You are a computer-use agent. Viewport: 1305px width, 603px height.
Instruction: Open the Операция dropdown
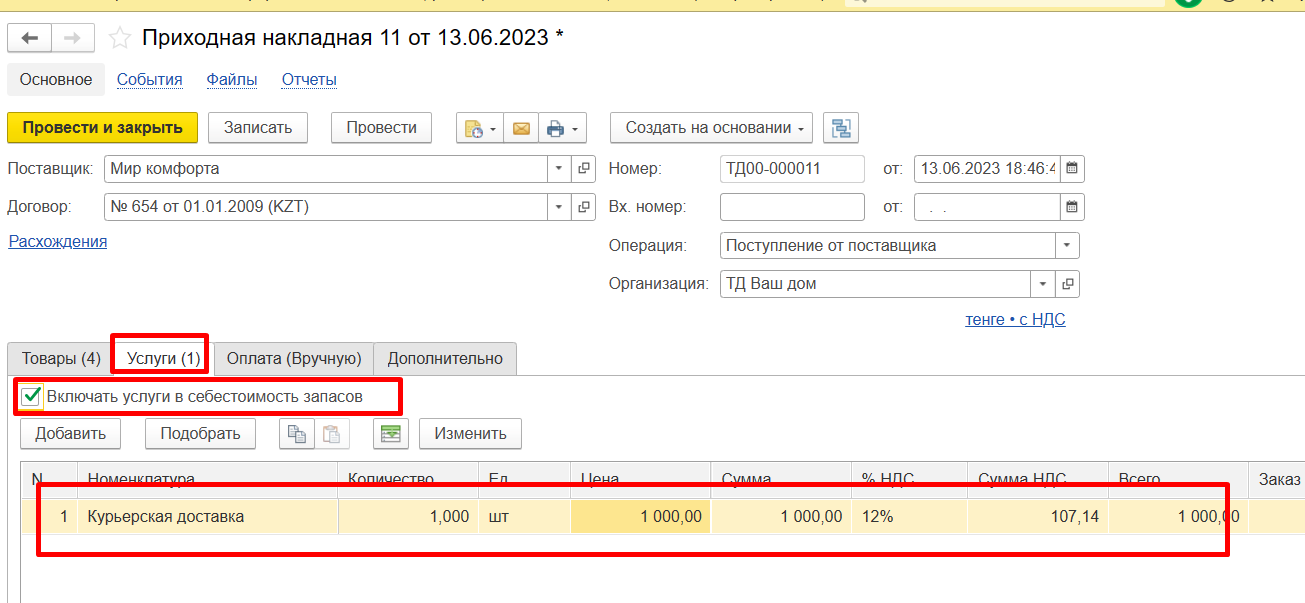(x=1067, y=245)
